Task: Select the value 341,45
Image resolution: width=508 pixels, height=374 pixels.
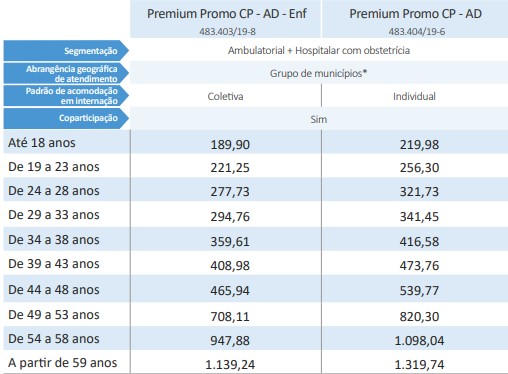Action: coord(419,217)
